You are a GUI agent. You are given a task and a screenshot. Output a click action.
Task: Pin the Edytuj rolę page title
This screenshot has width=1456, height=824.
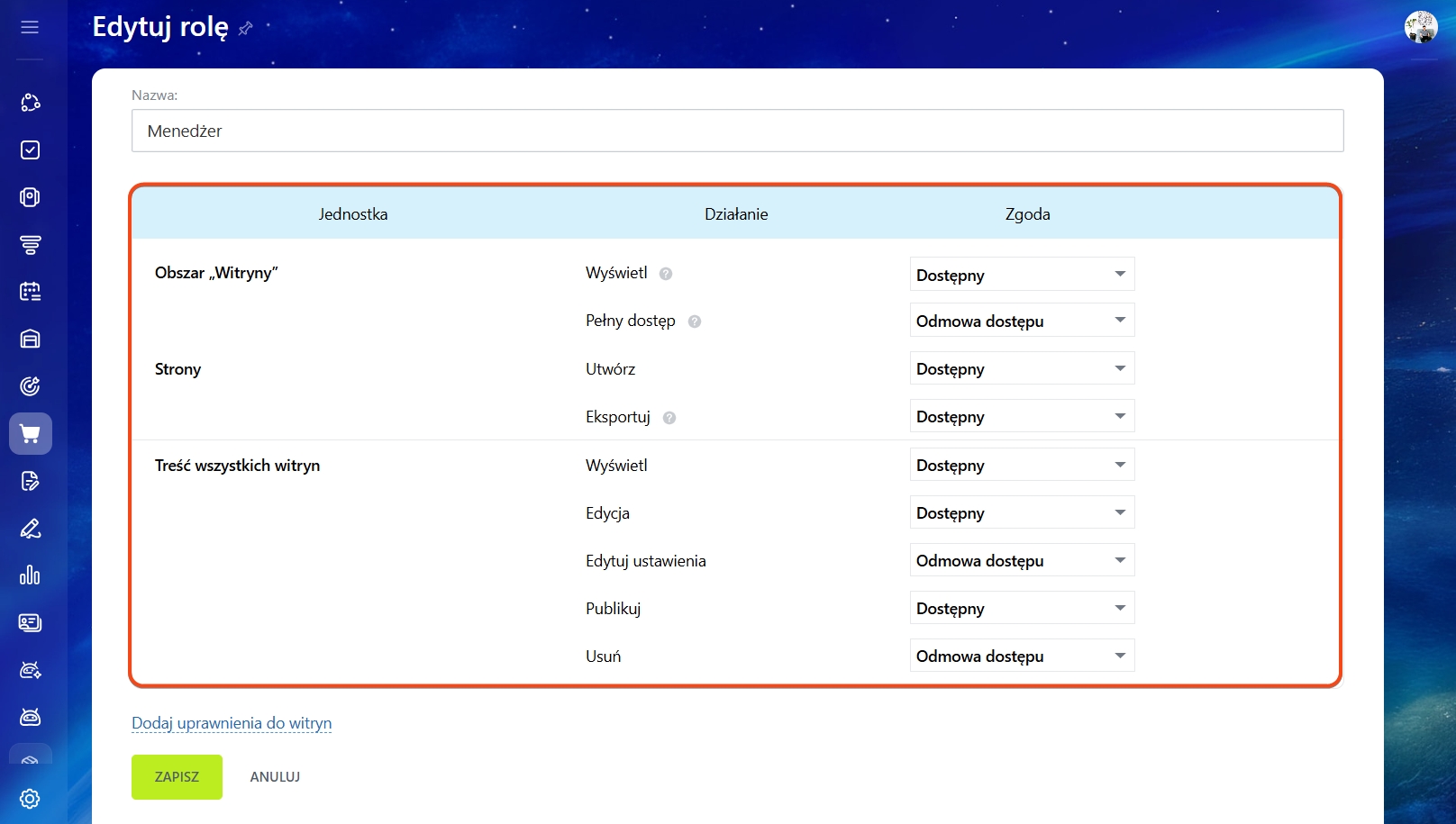point(245,29)
